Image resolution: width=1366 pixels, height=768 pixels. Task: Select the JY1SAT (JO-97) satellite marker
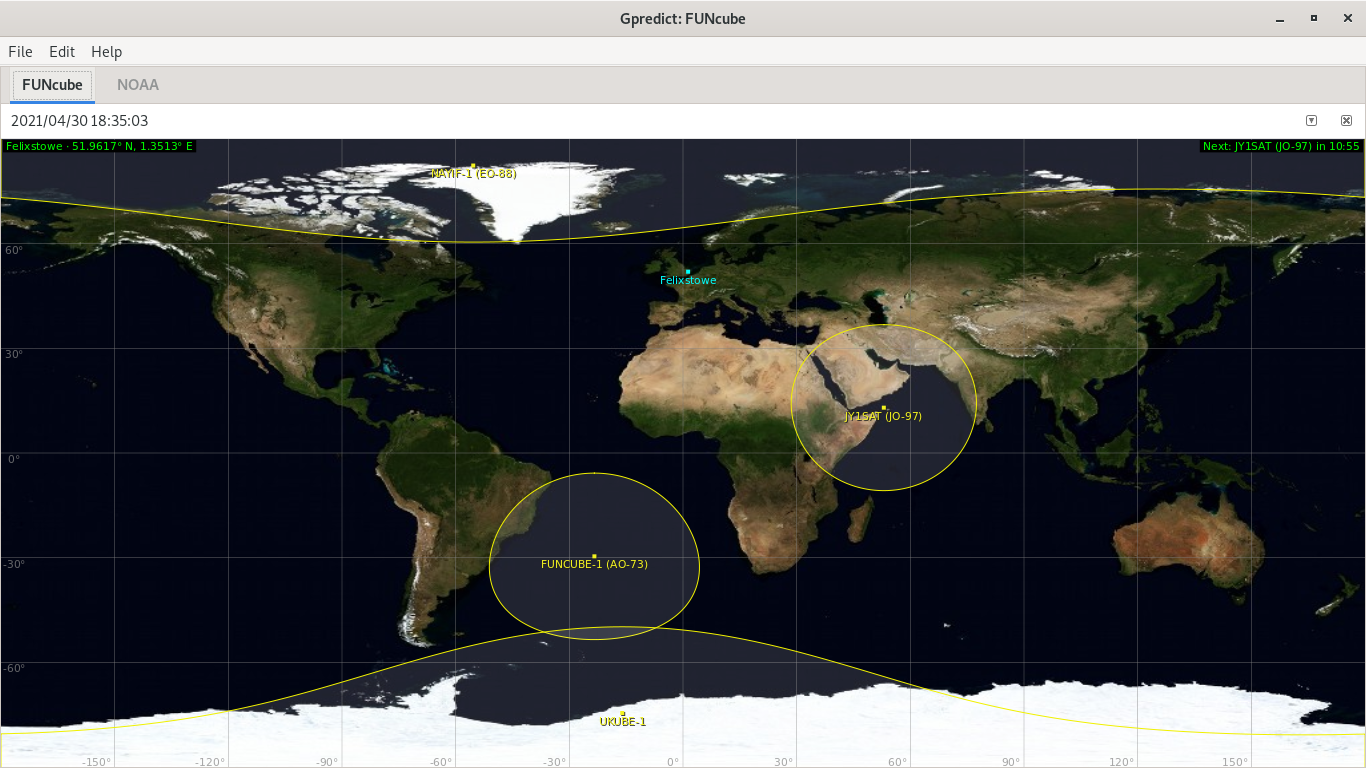click(884, 407)
